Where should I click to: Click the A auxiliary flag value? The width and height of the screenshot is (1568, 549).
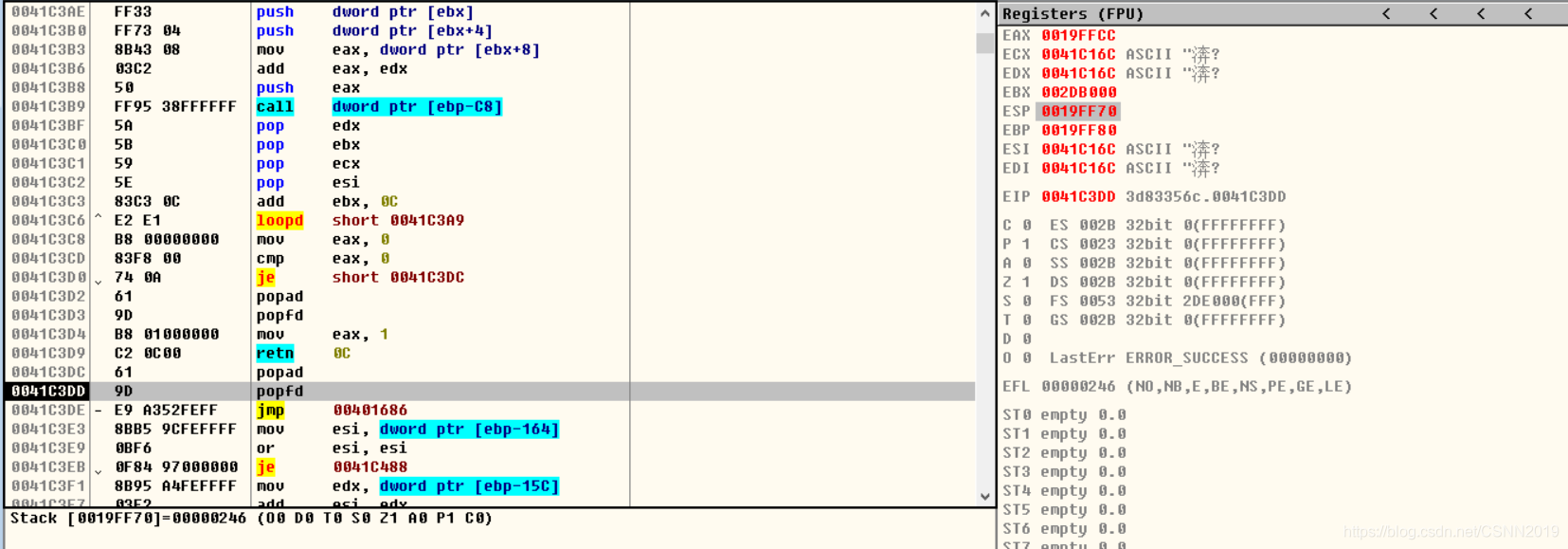point(1027,263)
